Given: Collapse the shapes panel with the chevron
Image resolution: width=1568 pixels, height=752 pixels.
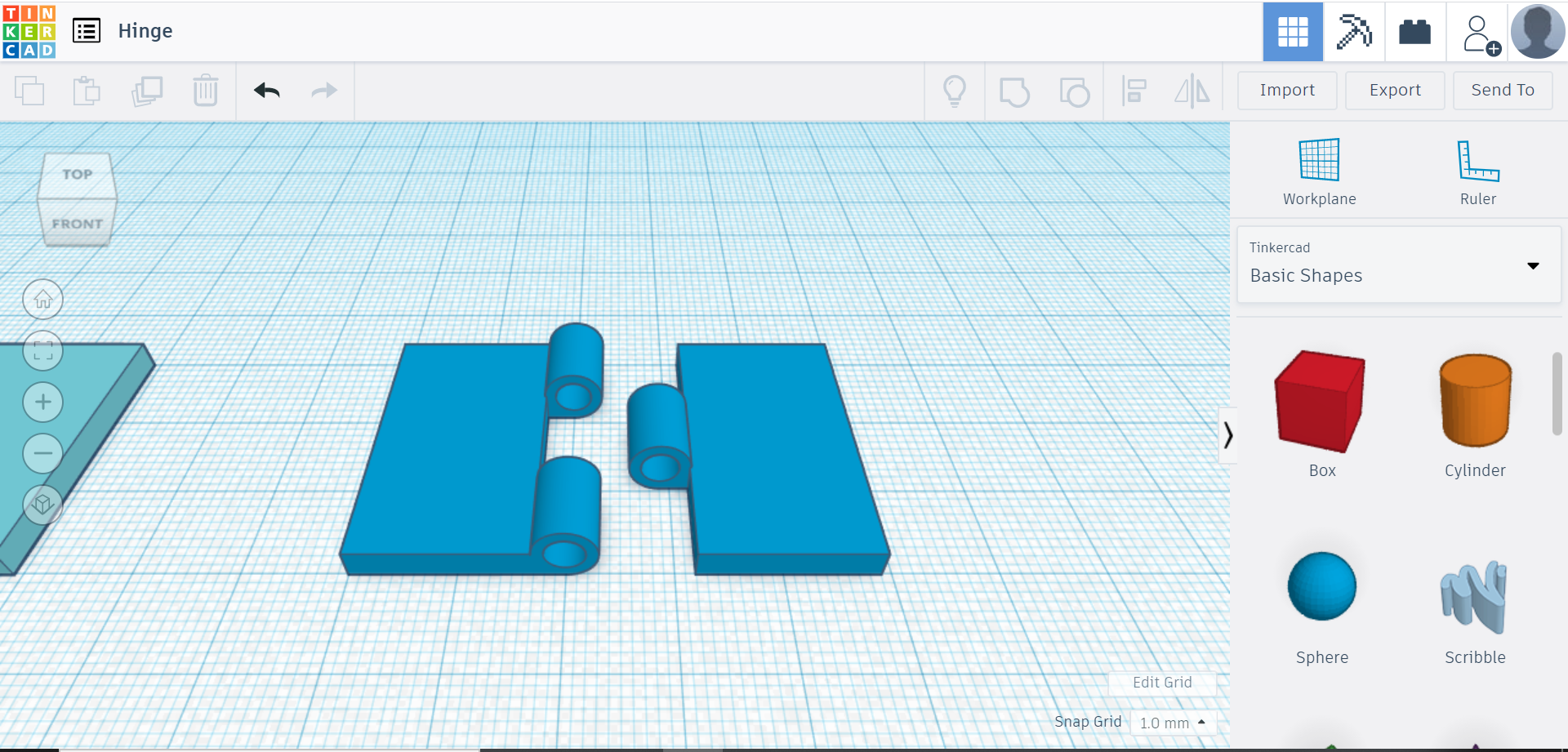Looking at the screenshot, I should [1228, 435].
